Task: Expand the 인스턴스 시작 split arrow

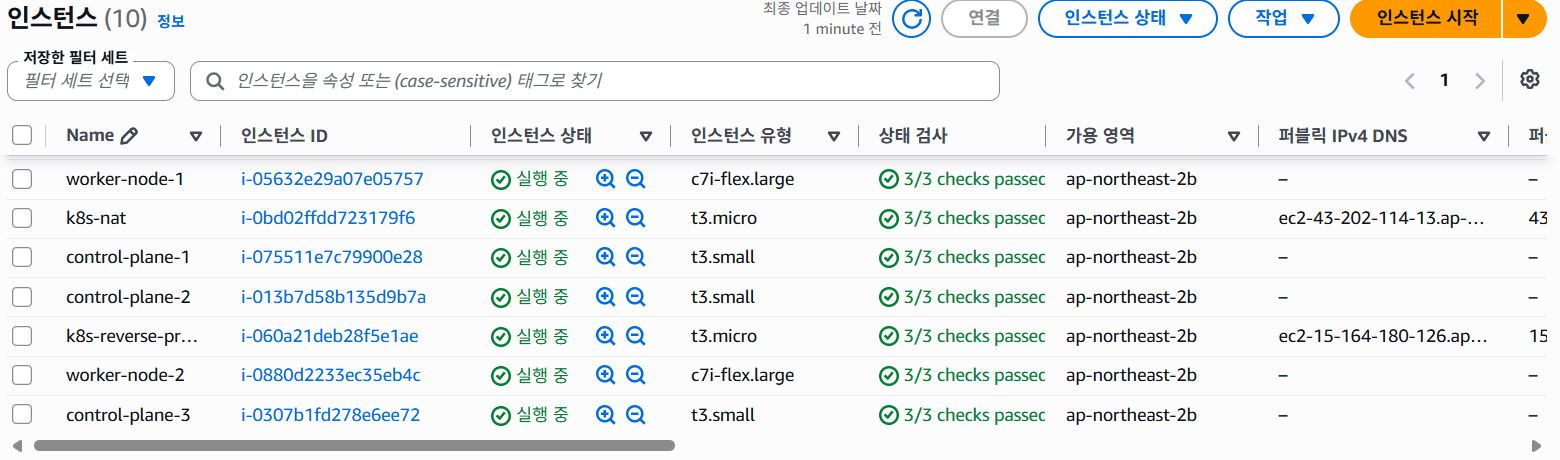Action: 1524,19
